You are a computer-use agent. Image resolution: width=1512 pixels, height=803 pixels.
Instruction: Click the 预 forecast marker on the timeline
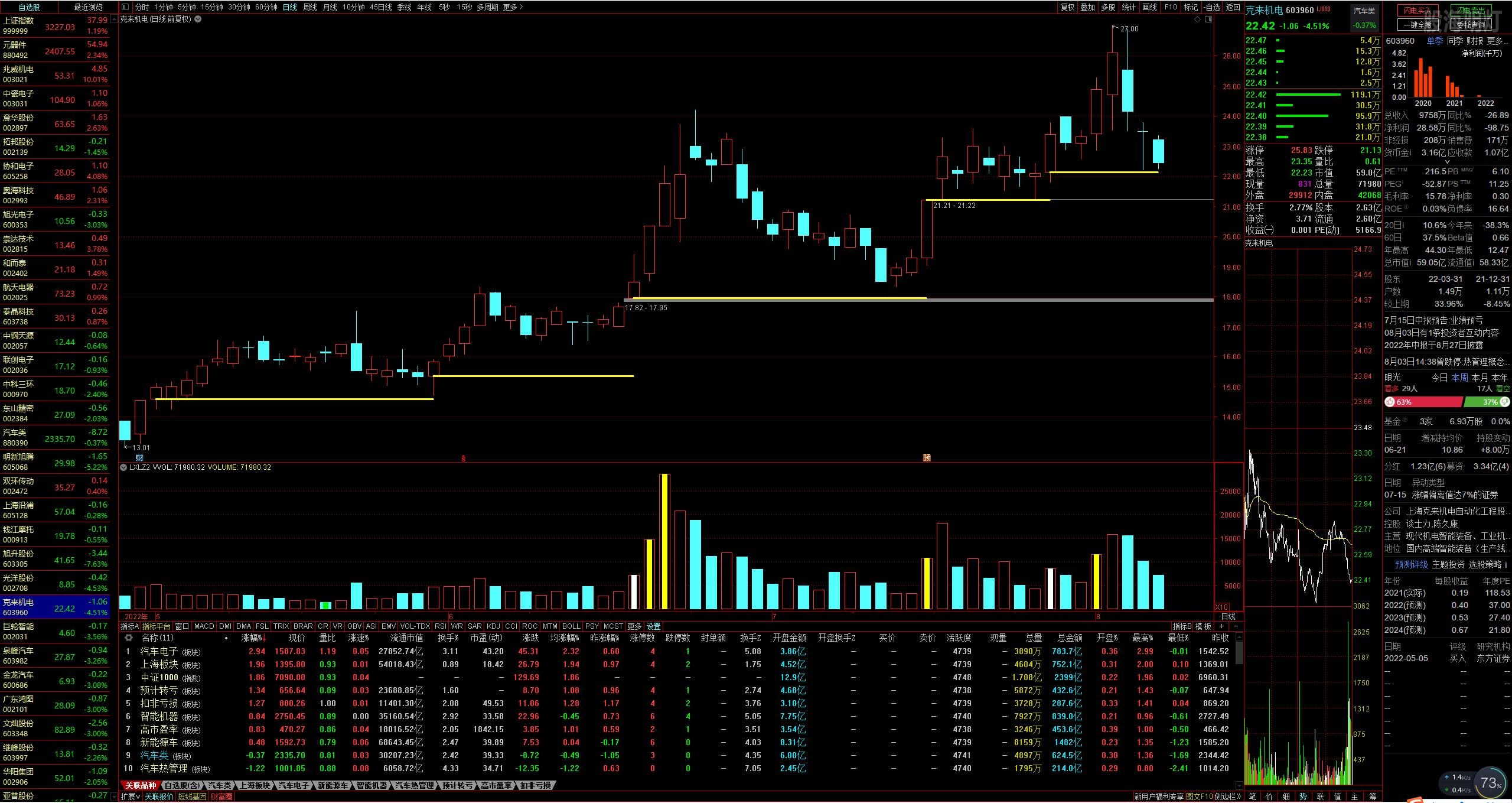click(927, 458)
